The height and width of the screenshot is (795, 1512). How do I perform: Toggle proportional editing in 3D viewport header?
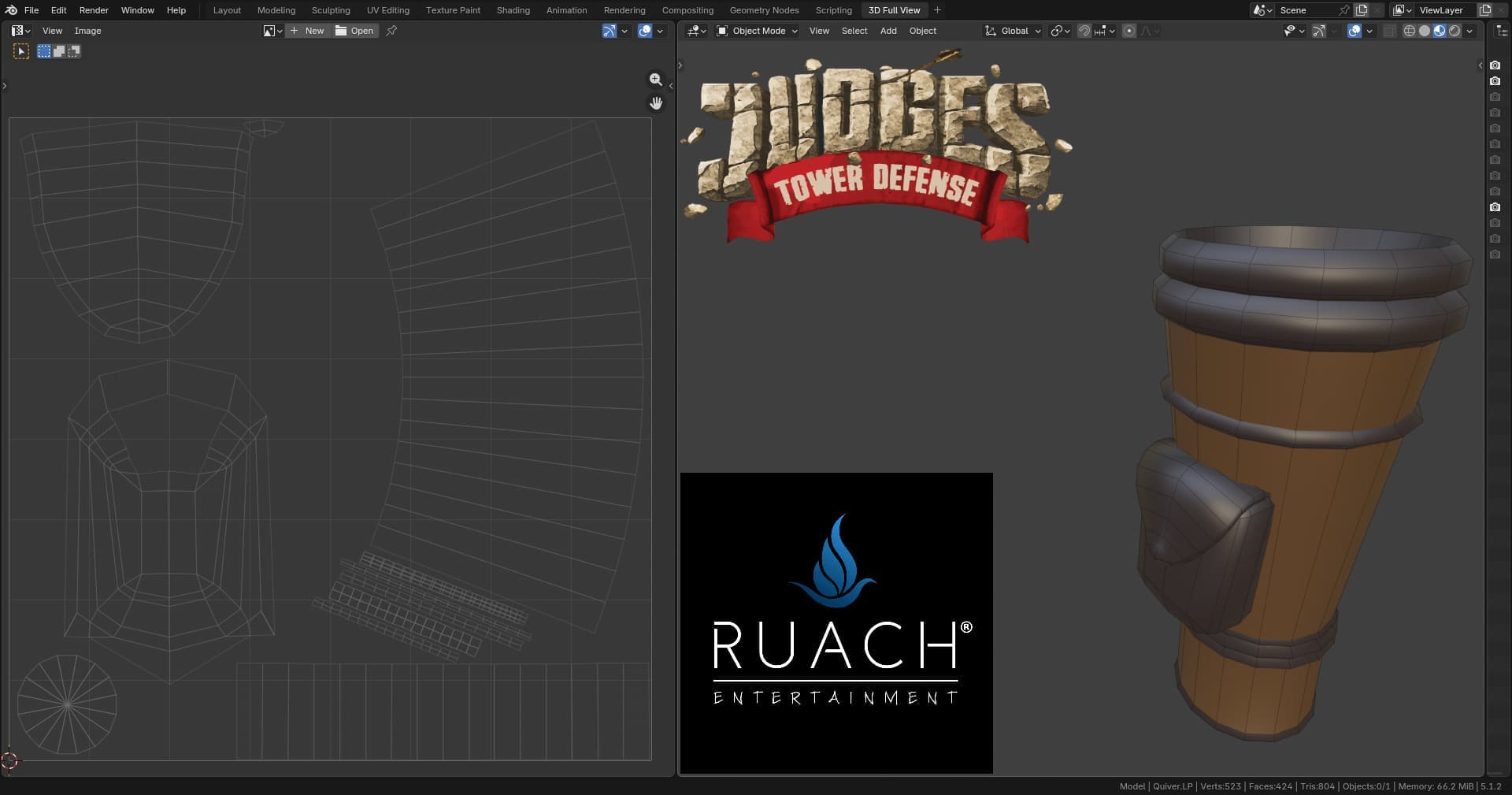[x=1129, y=31]
